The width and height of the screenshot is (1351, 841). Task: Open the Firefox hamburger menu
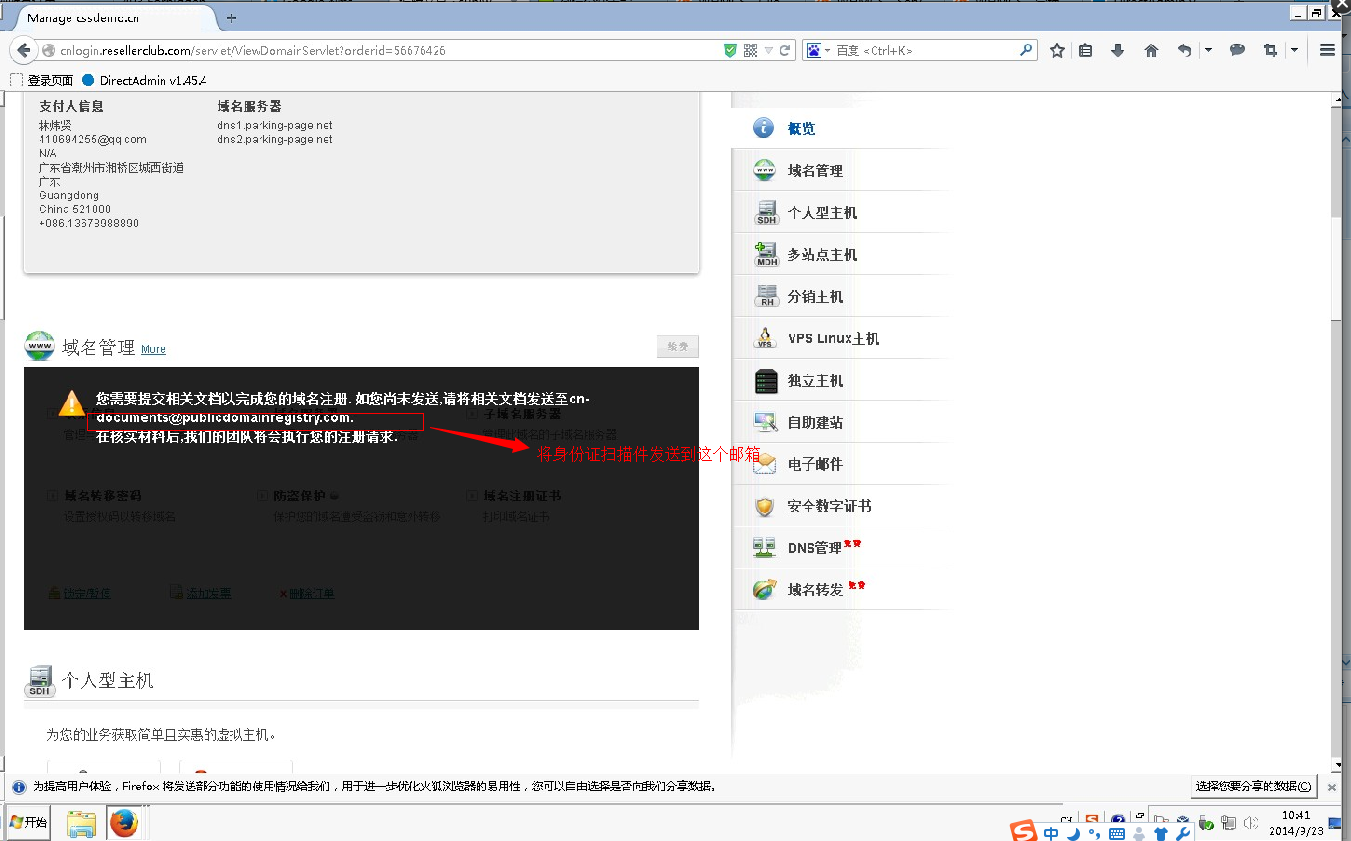click(1328, 50)
